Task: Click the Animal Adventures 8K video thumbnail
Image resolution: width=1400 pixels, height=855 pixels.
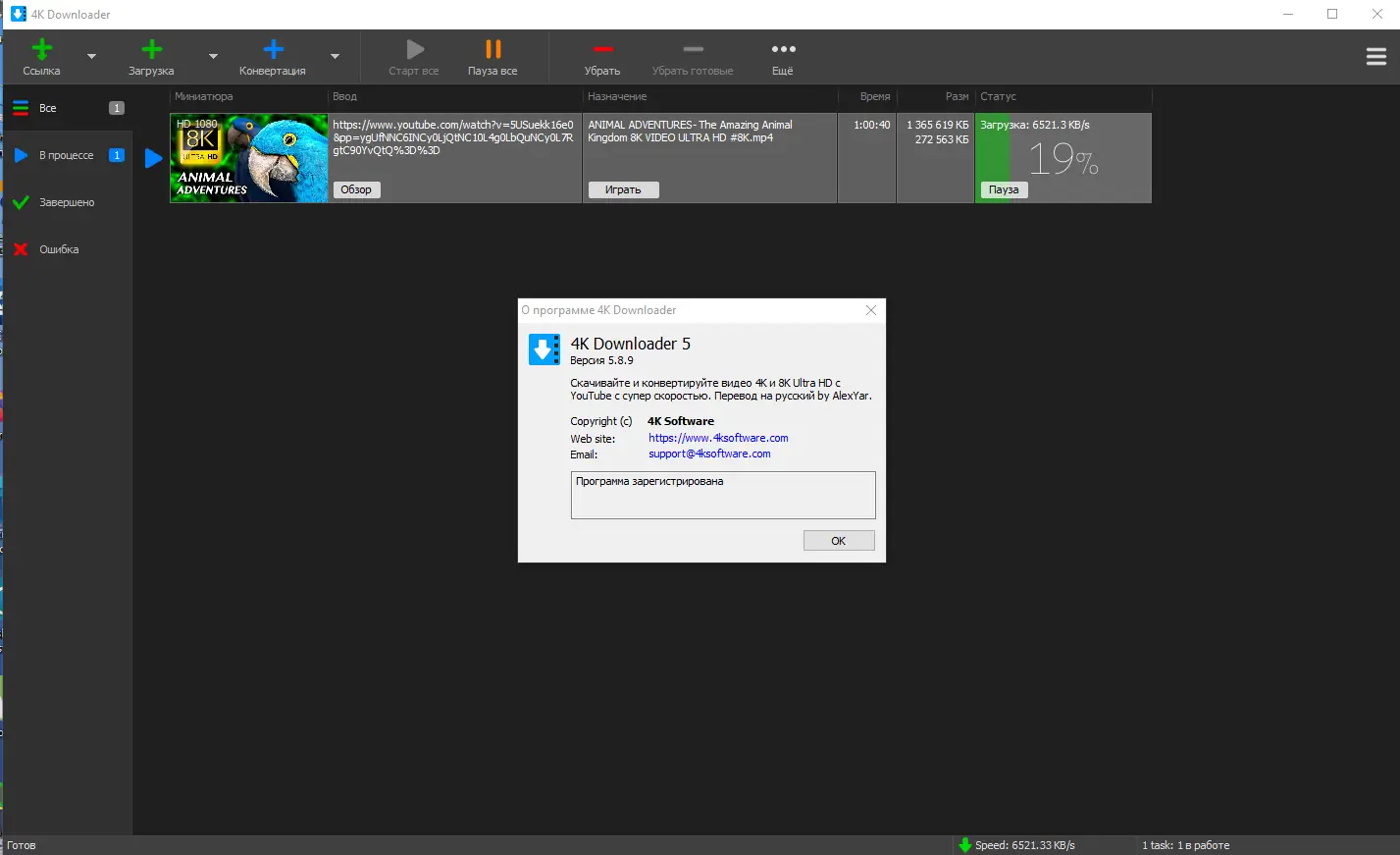Action: [249, 158]
